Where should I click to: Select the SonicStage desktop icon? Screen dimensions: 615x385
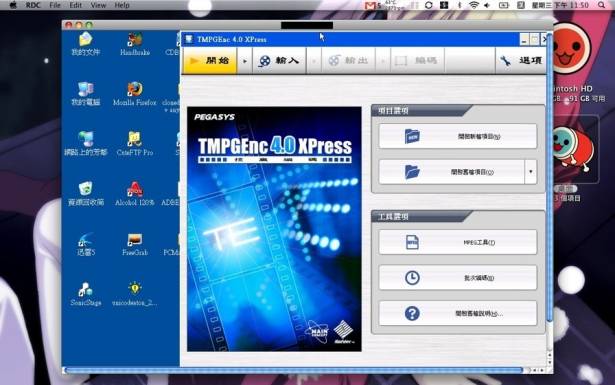pos(86,294)
